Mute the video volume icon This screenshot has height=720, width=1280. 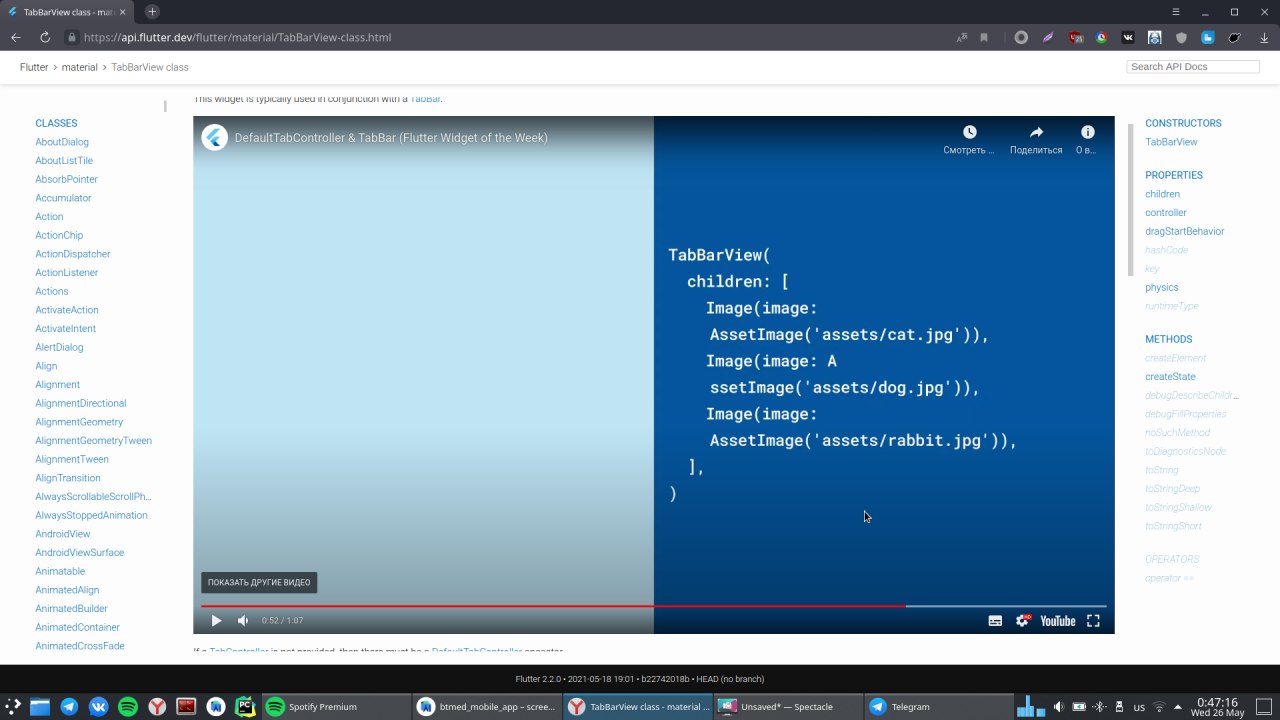[243, 621]
